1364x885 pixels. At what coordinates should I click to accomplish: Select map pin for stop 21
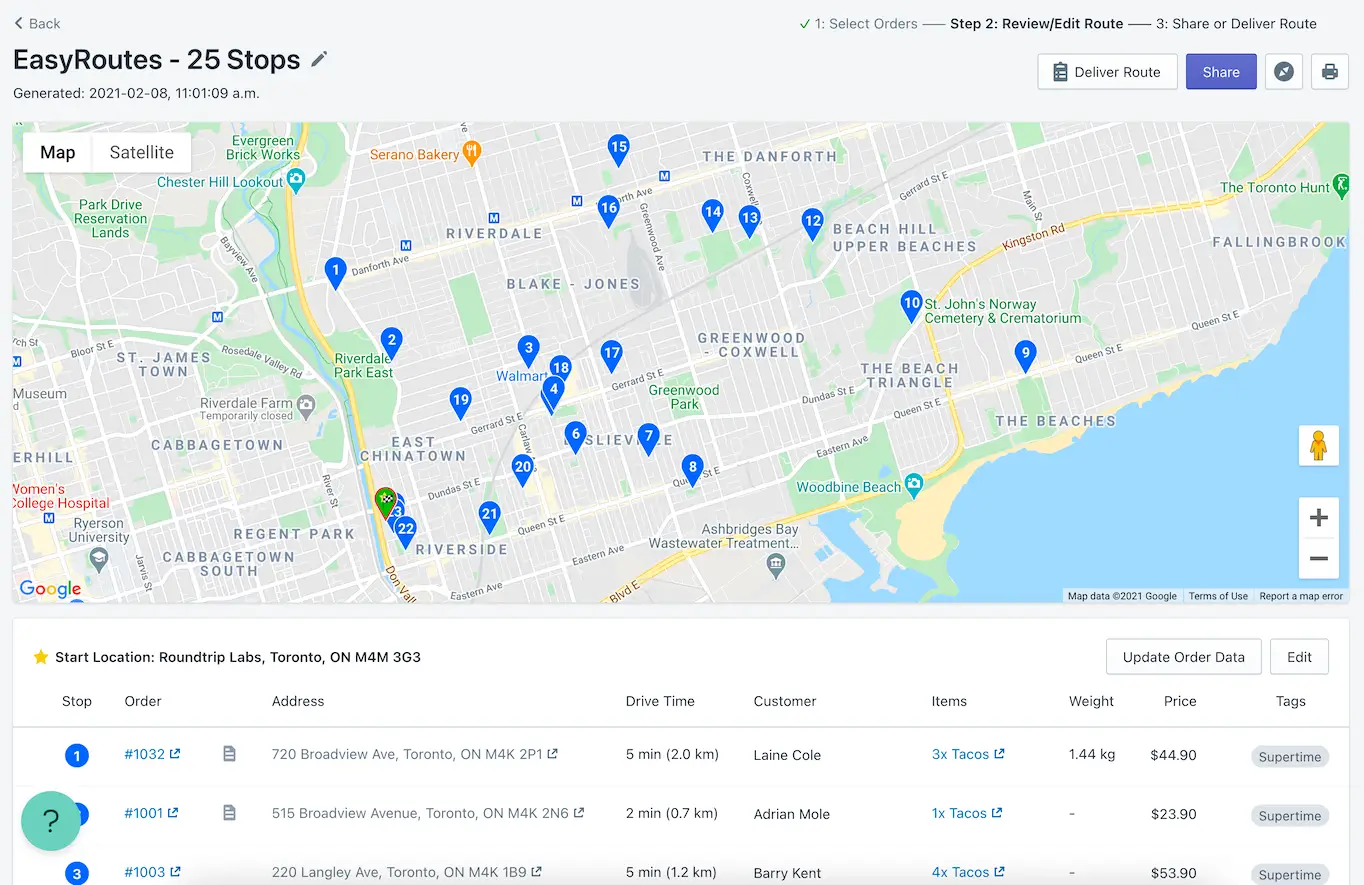tap(489, 518)
